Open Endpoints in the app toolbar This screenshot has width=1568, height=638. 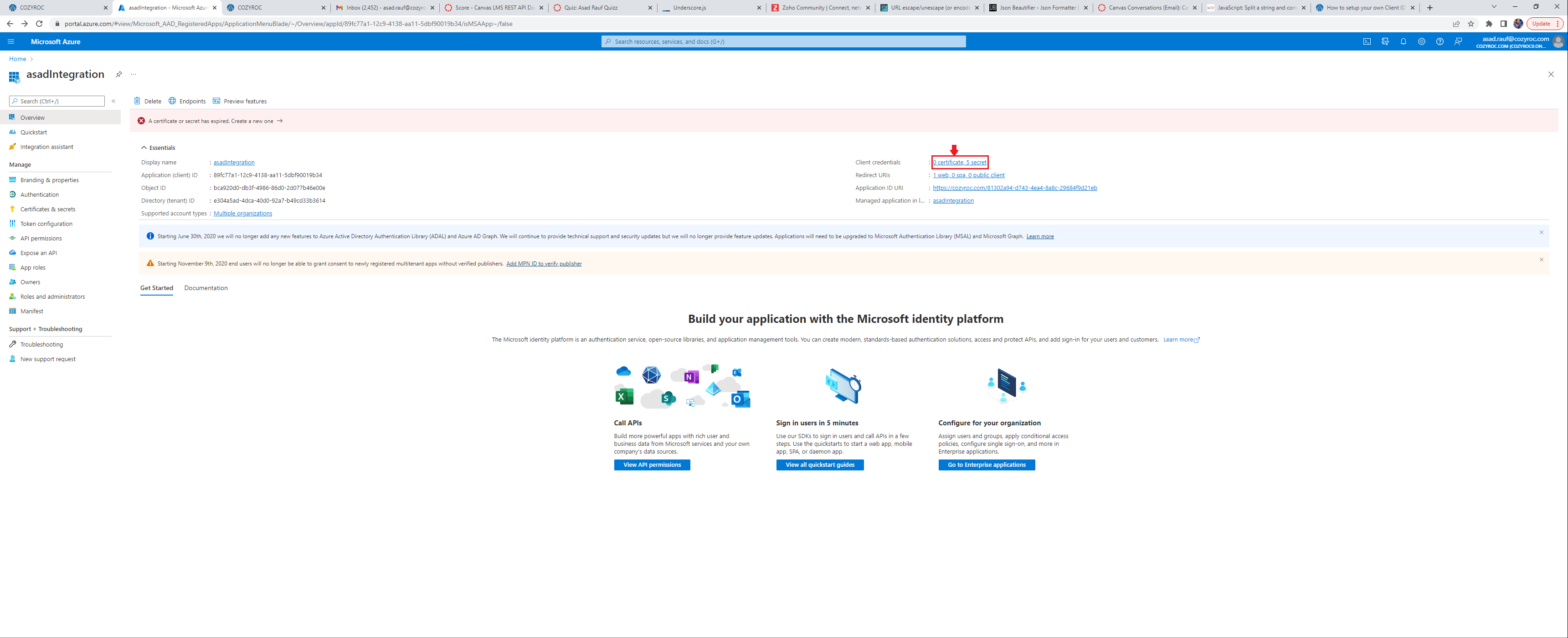[187, 101]
